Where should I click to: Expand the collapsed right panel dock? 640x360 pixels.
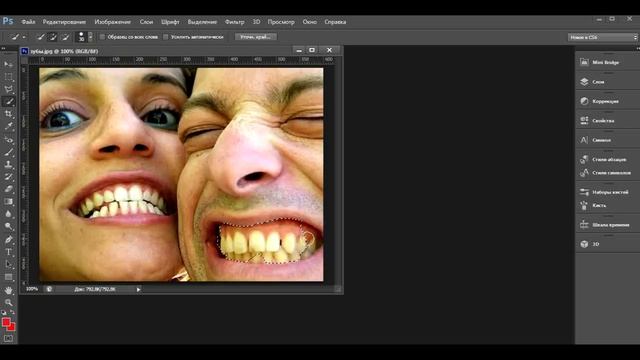(637, 48)
